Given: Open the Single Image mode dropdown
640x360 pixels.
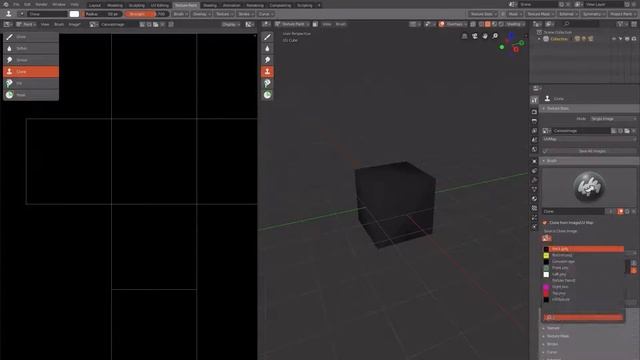Looking at the screenshot, I should [613, 119].
